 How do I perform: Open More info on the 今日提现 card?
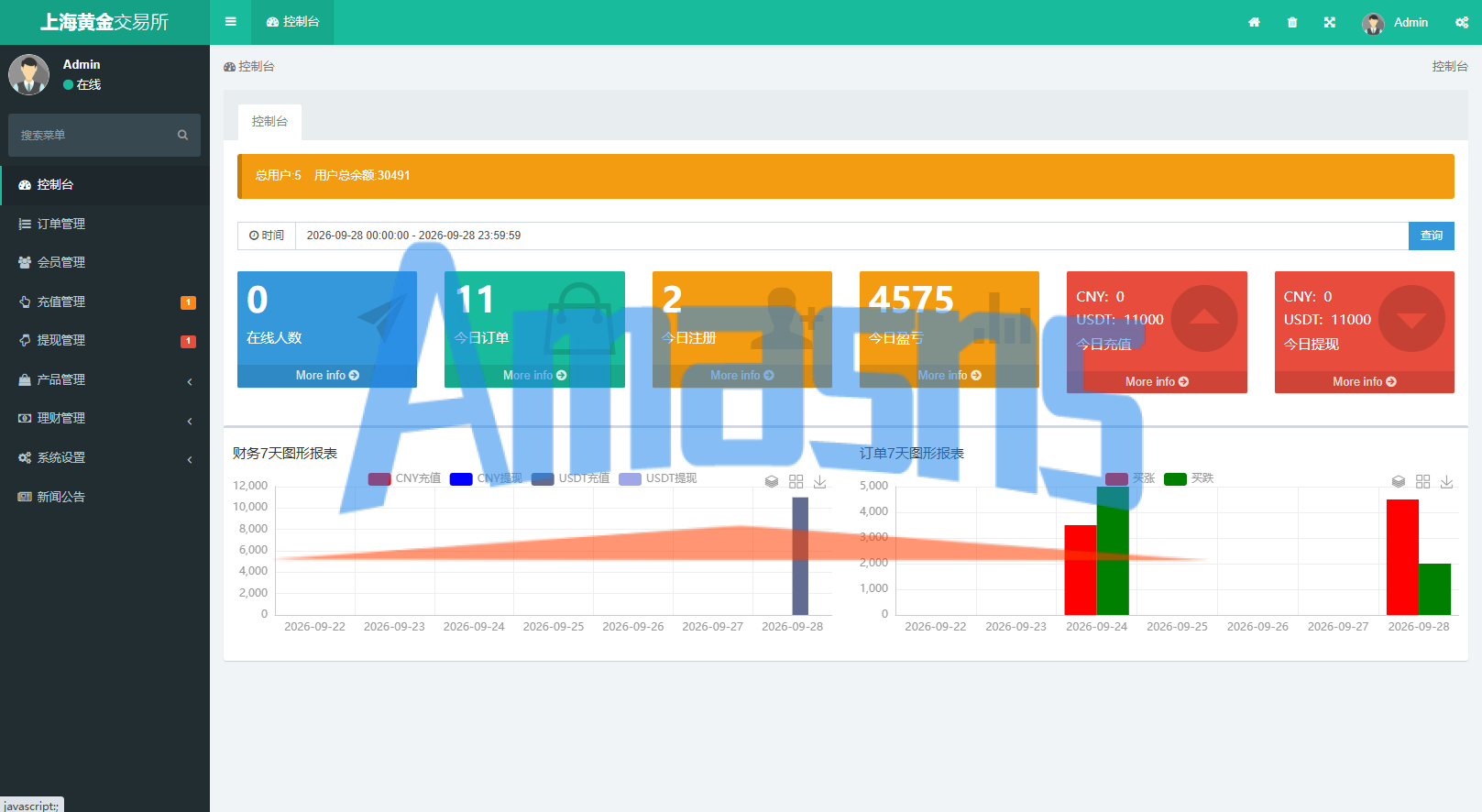click(x=1365, y=382)
